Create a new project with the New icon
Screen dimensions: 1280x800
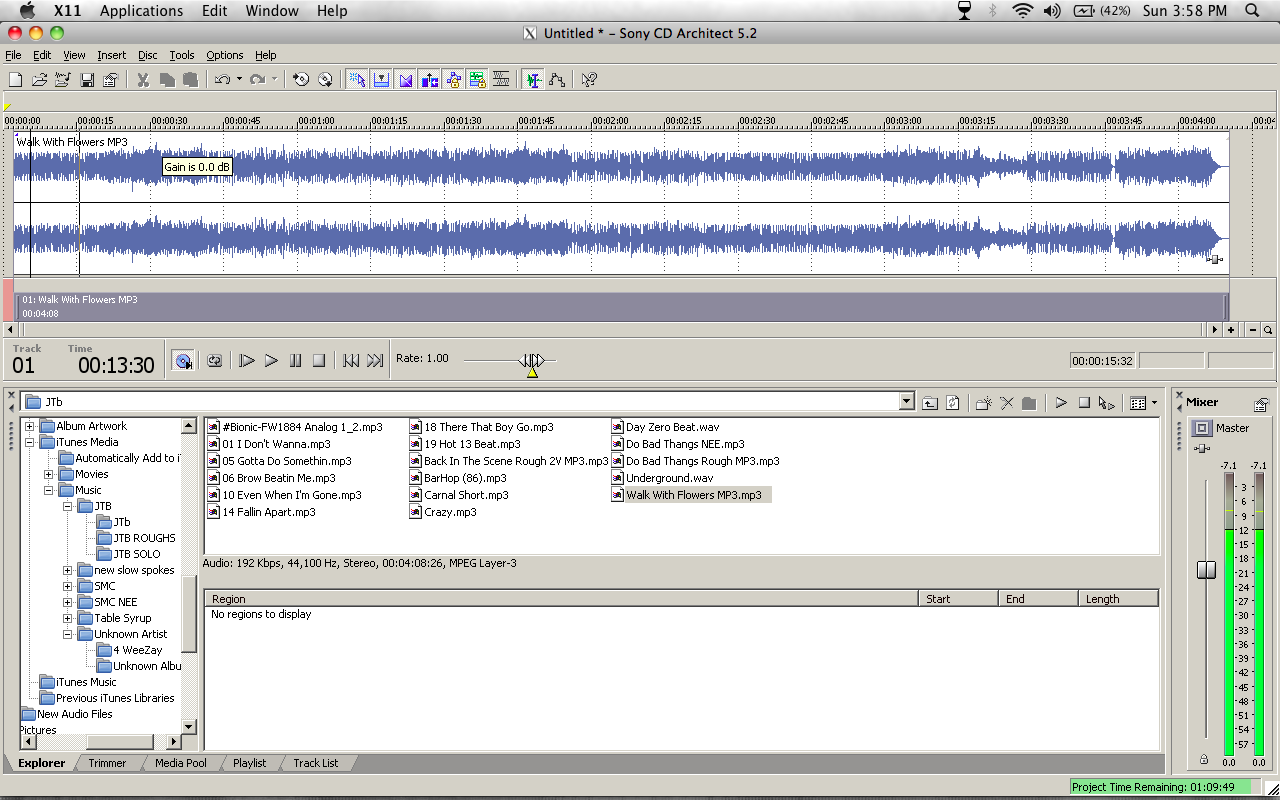click(15, 80)
